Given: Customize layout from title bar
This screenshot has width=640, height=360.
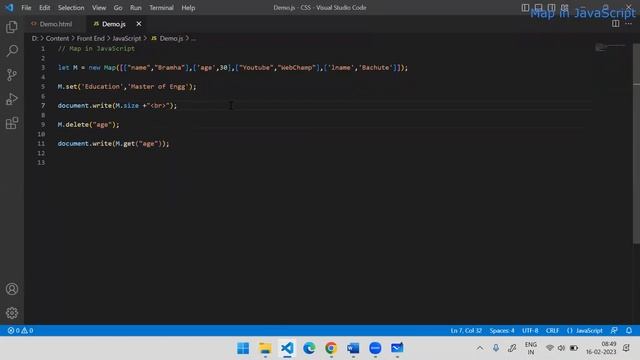Looking at the screenshot, I should [x=564, y=7].
